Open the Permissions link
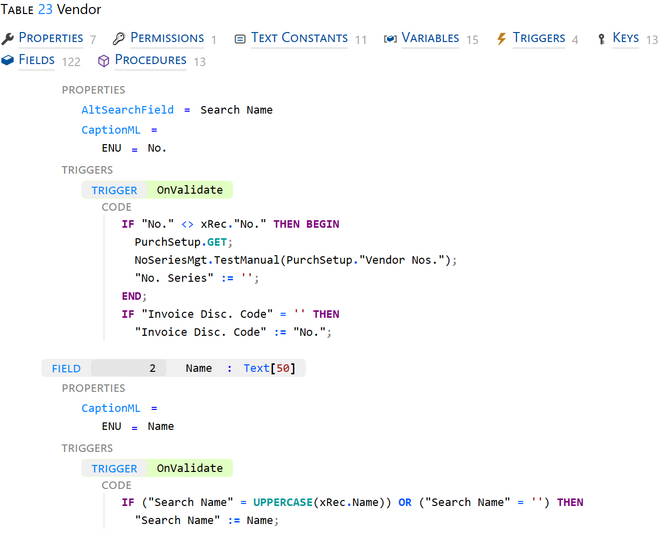The image size is (668, 535). coord(167,38)
